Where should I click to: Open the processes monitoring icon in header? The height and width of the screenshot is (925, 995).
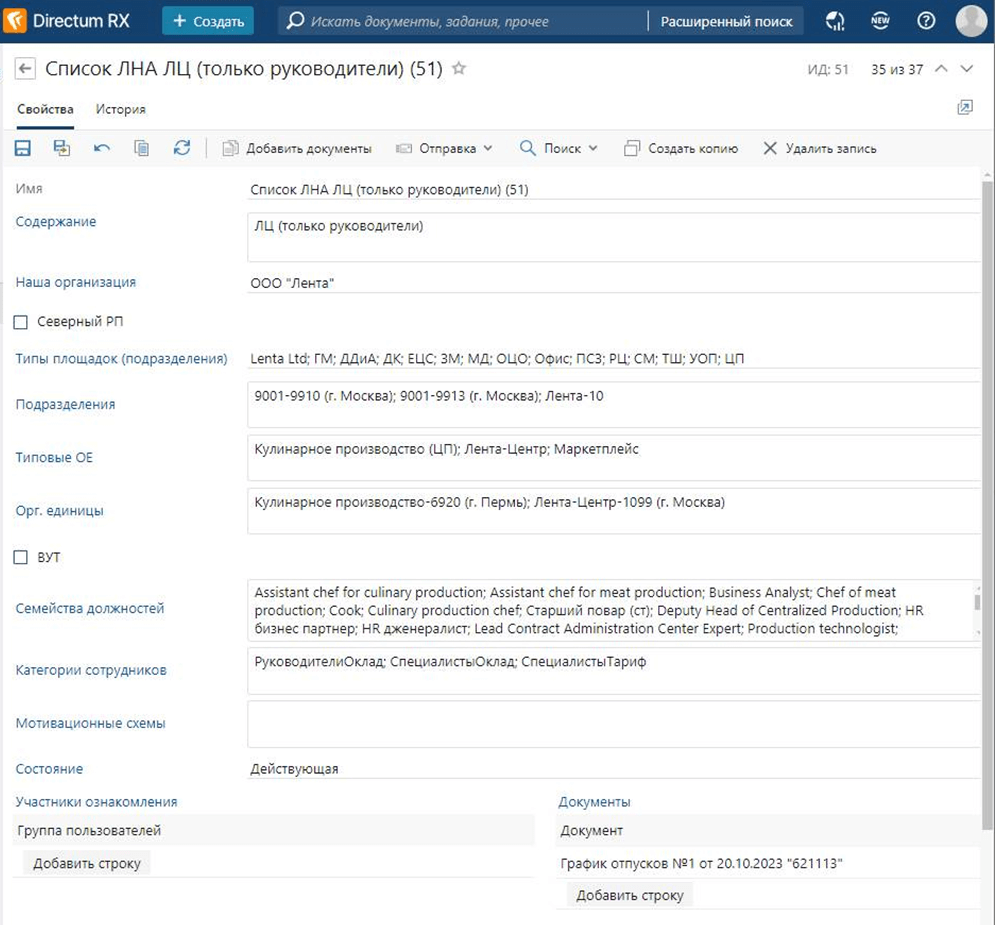pos(835,21)
